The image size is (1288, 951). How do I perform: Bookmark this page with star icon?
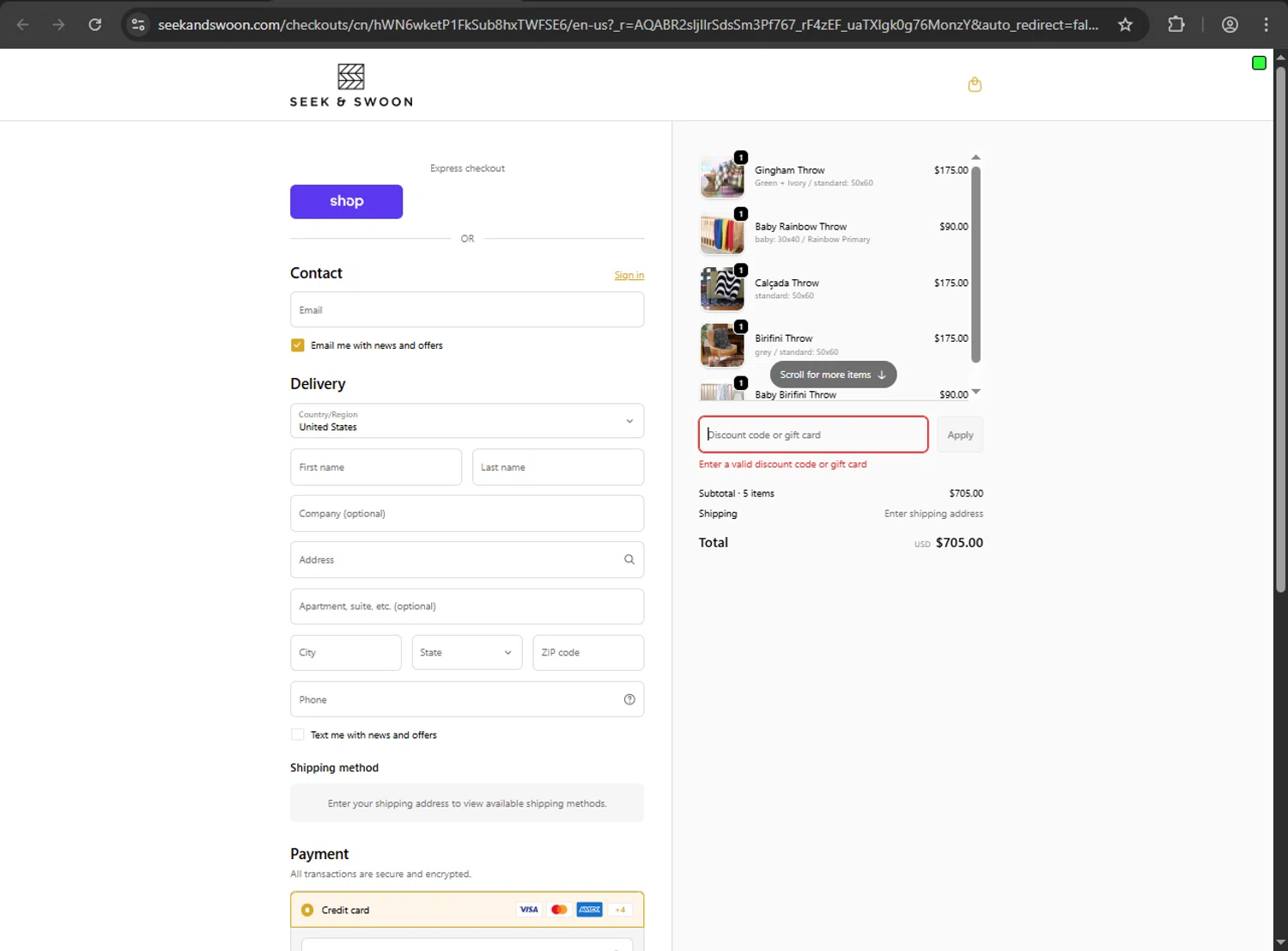pyautogui.click(x=1125, y=24)
